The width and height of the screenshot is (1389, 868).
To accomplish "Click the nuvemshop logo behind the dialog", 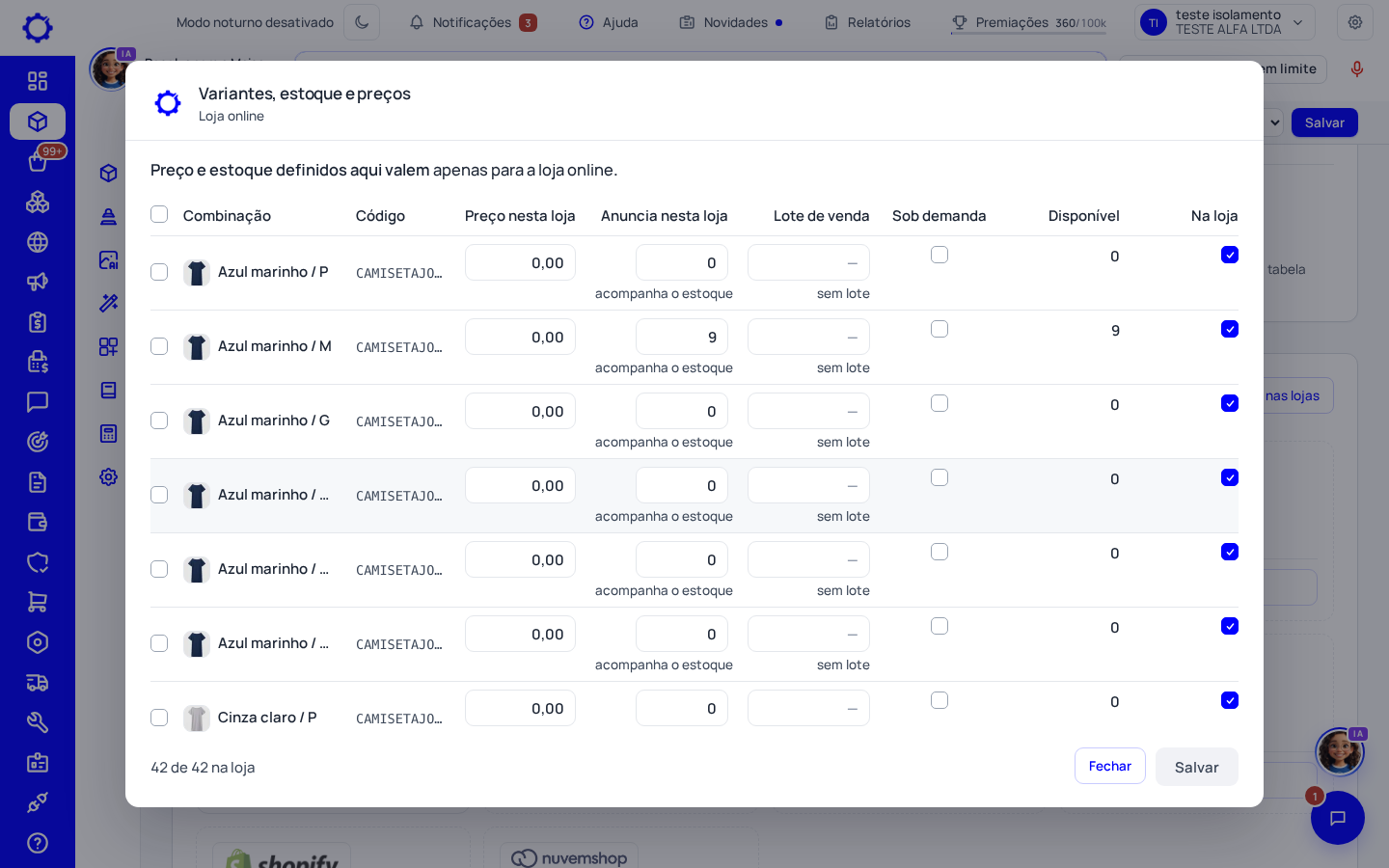I will click(569, 857).
